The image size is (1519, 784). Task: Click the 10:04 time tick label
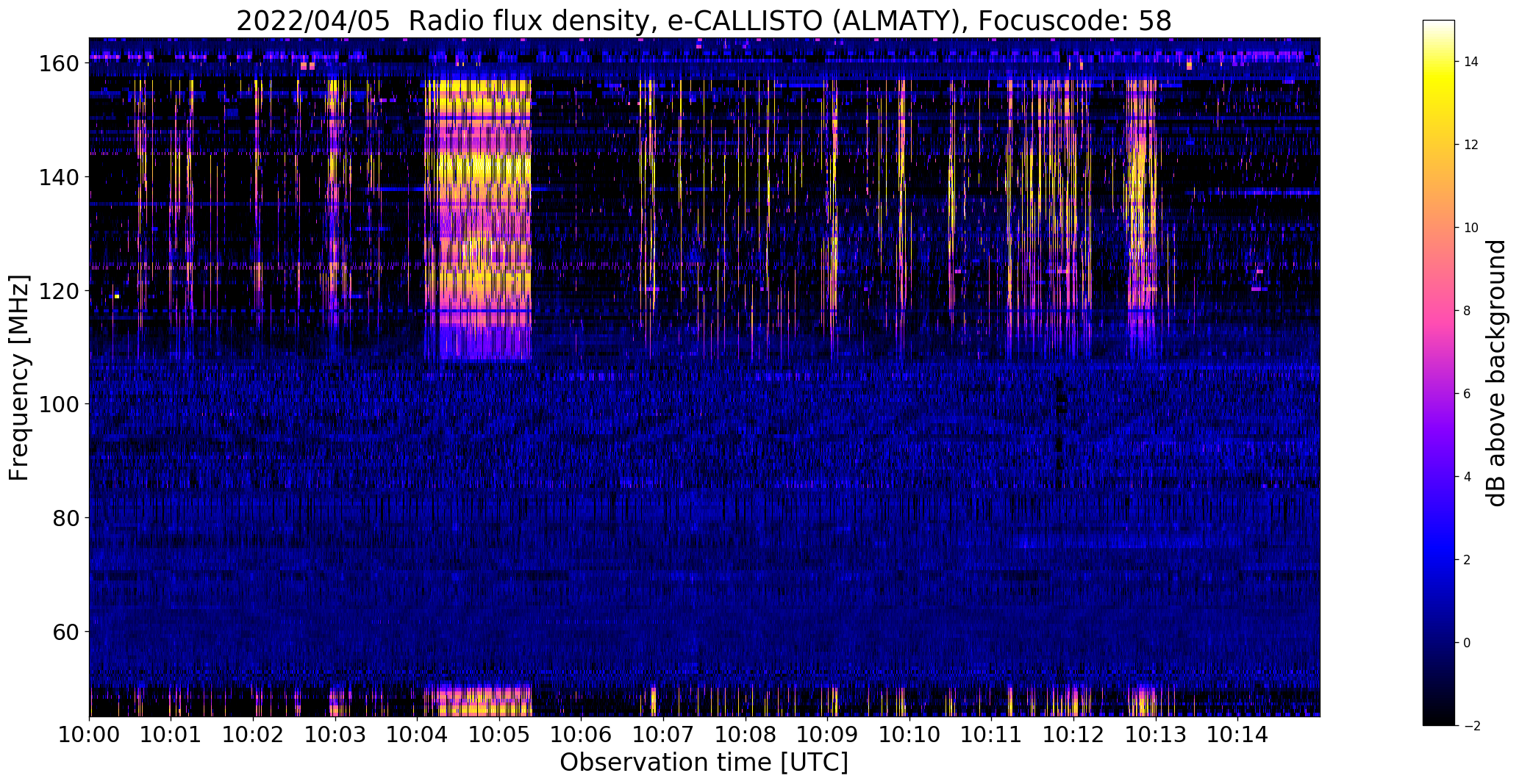(x=418, y=734)
